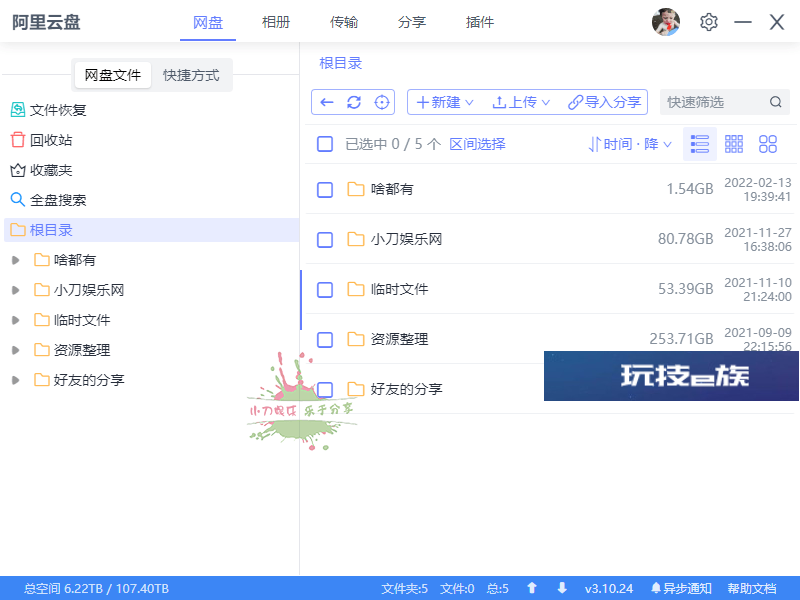Click the folder icon of 资源整理 row

356,339
